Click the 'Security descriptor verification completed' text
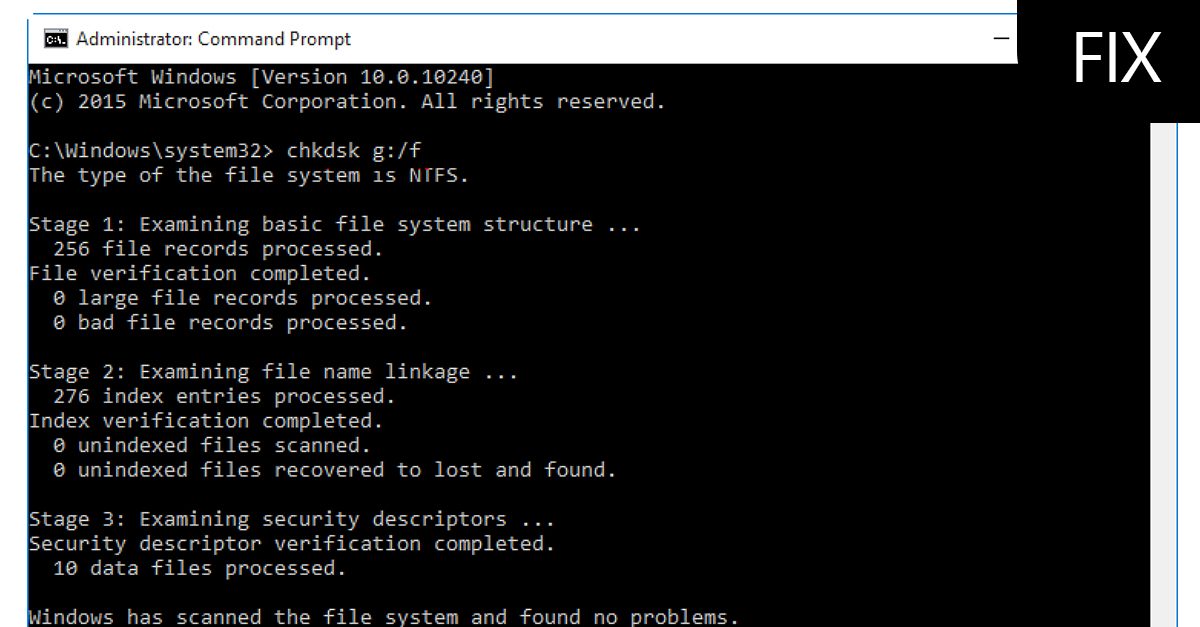The image size is (1200, 627). tap(292, 543)
